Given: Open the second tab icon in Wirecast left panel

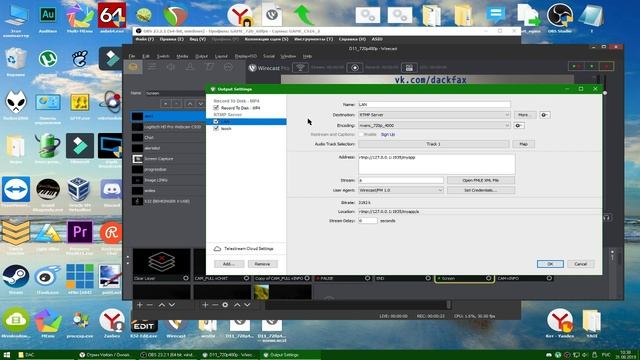Looking at the screenshot, I should [x=152, y=67].
